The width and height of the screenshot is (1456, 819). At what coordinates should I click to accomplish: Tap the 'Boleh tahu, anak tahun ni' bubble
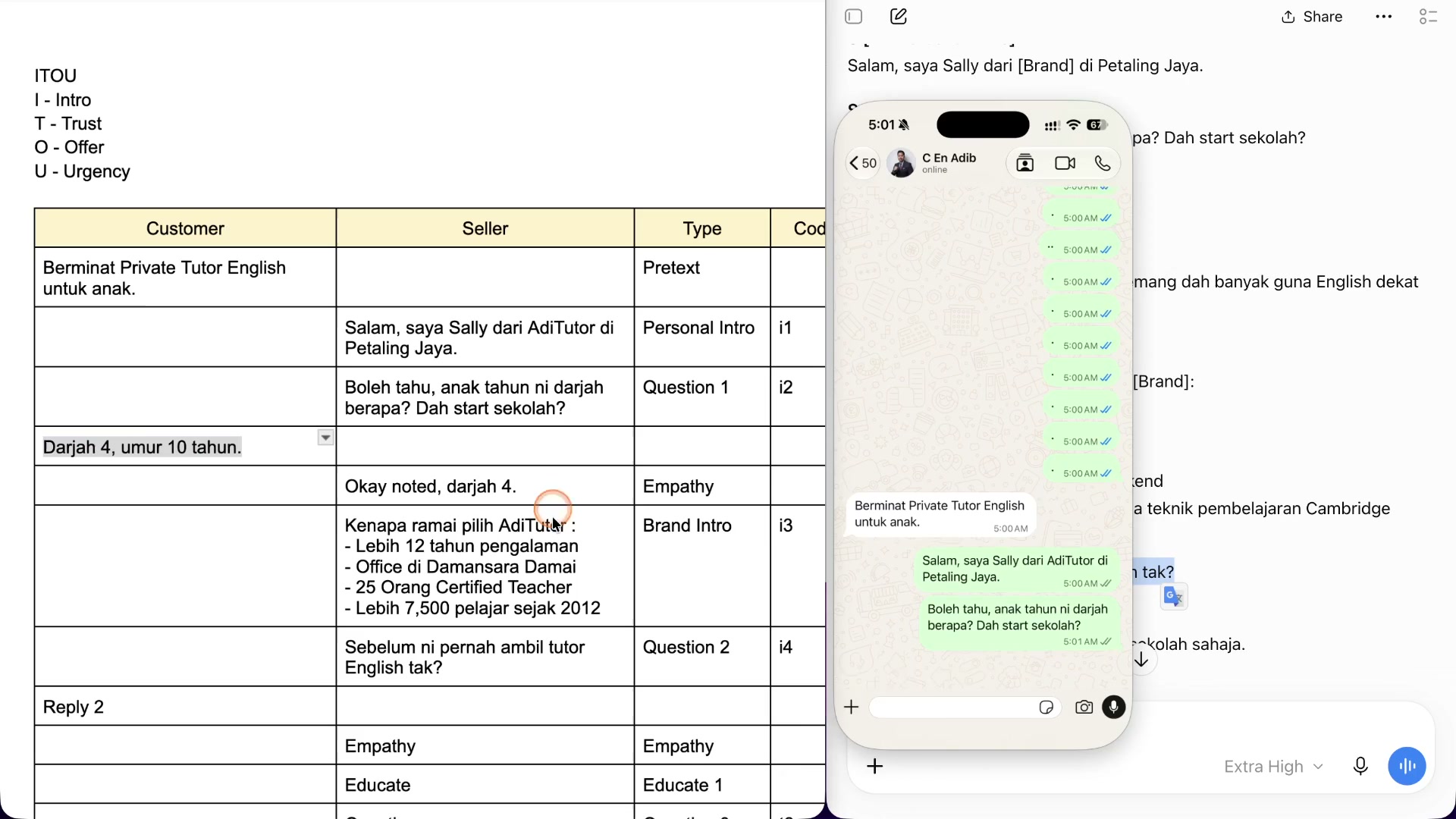pos(1019,625)
